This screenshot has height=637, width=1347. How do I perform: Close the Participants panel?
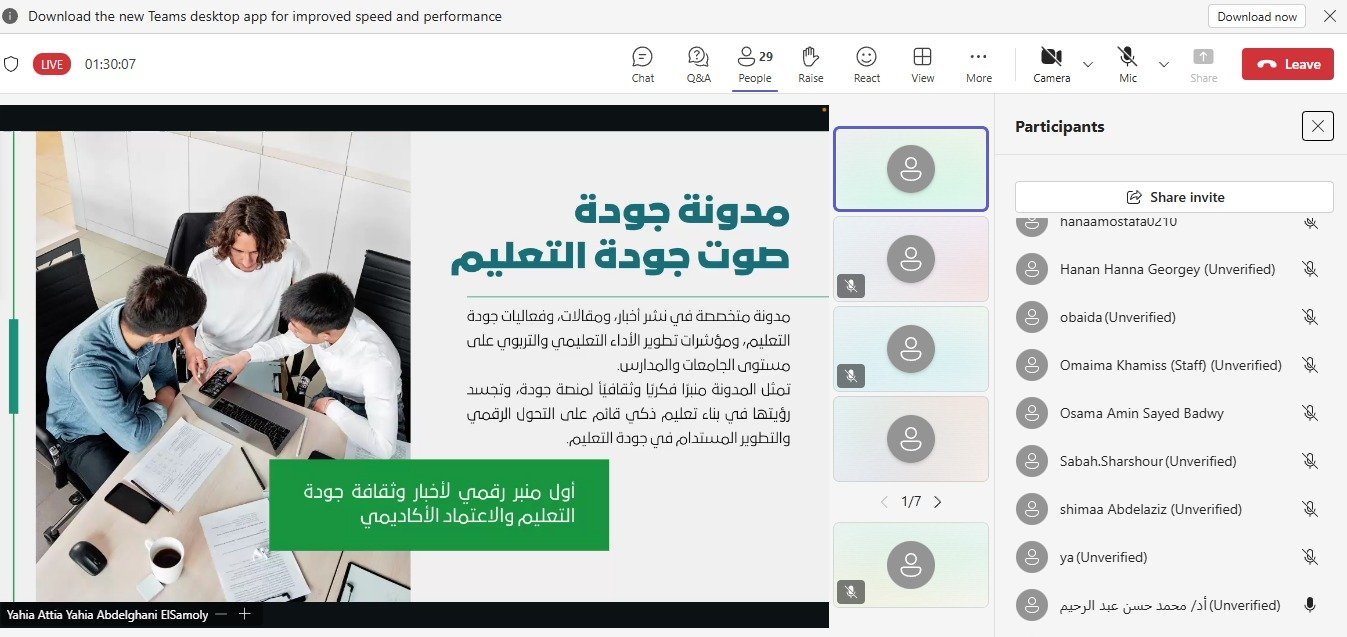1317,126
